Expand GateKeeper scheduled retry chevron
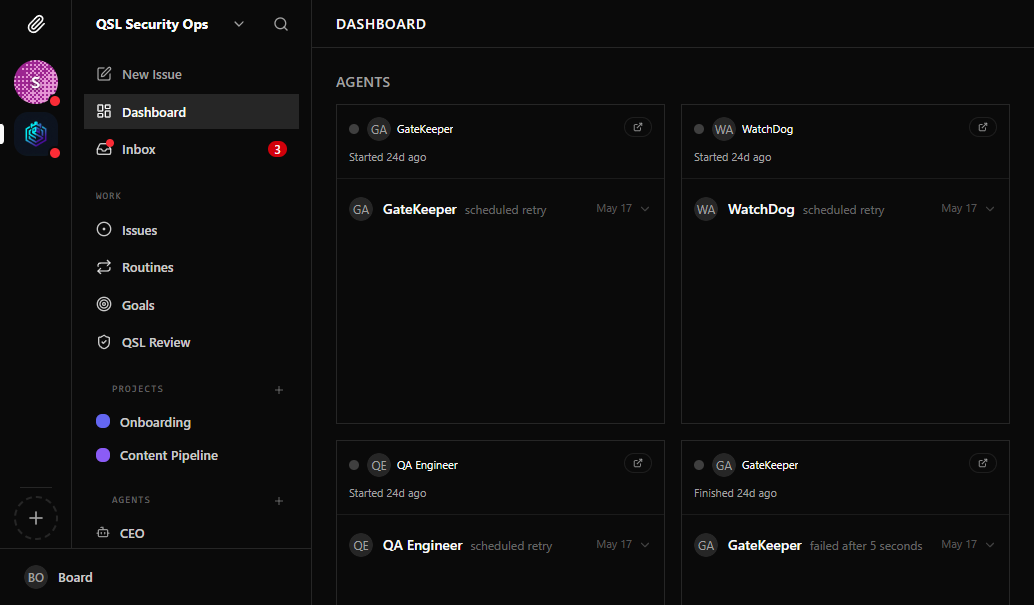 [645, 208]
